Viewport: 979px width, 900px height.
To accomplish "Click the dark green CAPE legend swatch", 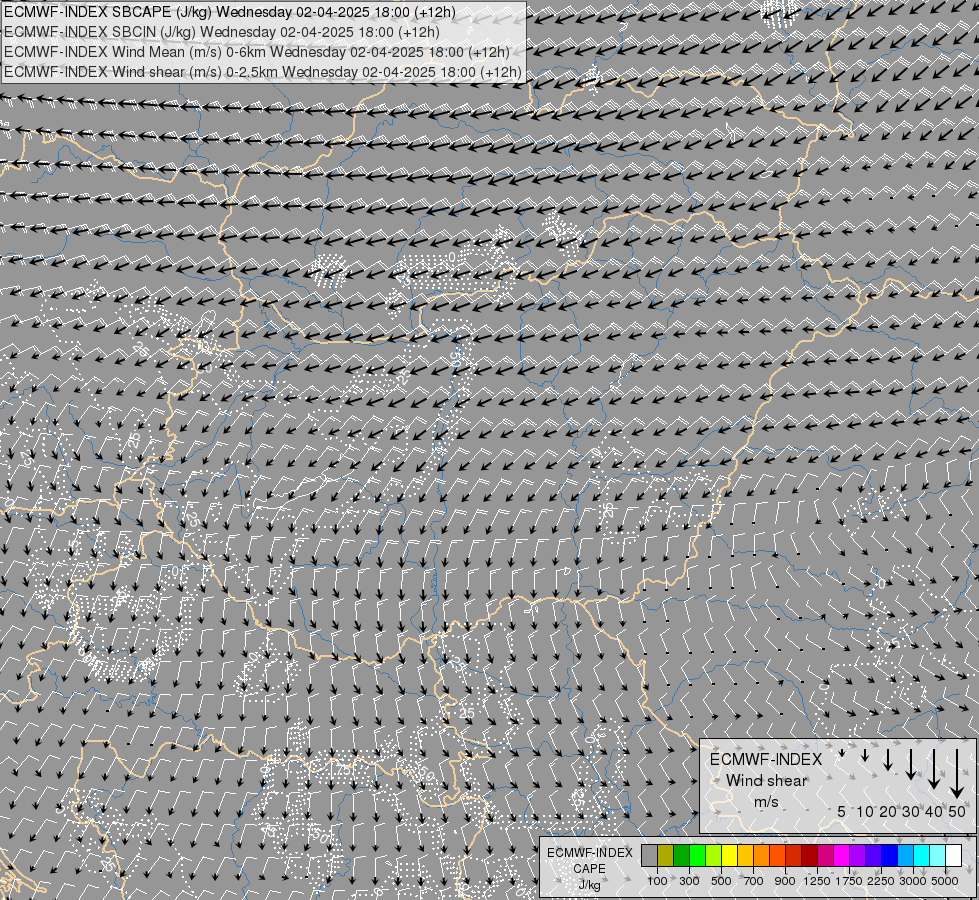I will [681, 856].
